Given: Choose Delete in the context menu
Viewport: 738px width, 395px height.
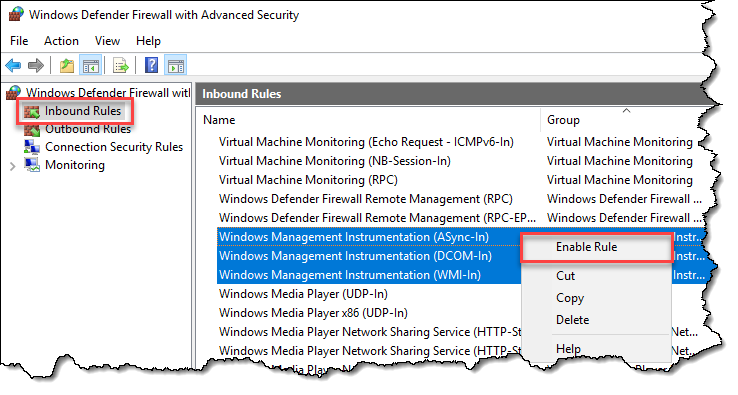Looking at the screenshot, I should coord(572,320).
